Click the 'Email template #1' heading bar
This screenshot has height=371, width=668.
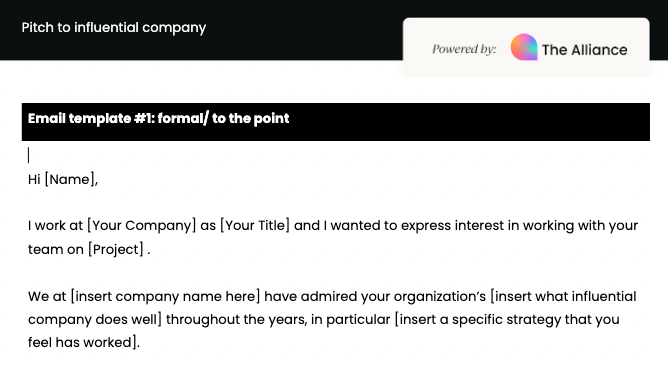coord(336,122)
